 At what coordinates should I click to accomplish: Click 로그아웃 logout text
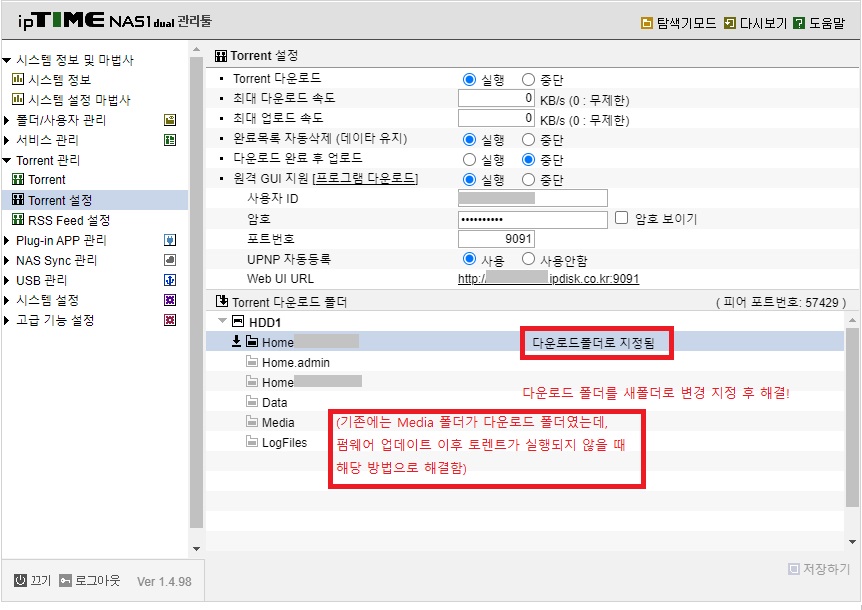[97, 580]
